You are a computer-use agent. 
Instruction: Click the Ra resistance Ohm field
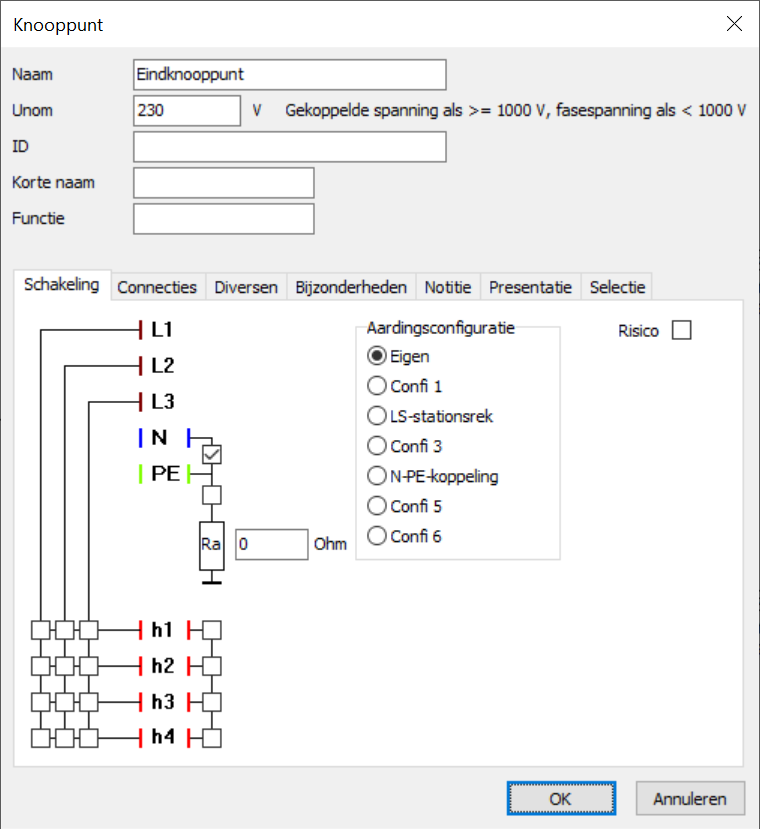pyautogui.click(x=271, y=544)
